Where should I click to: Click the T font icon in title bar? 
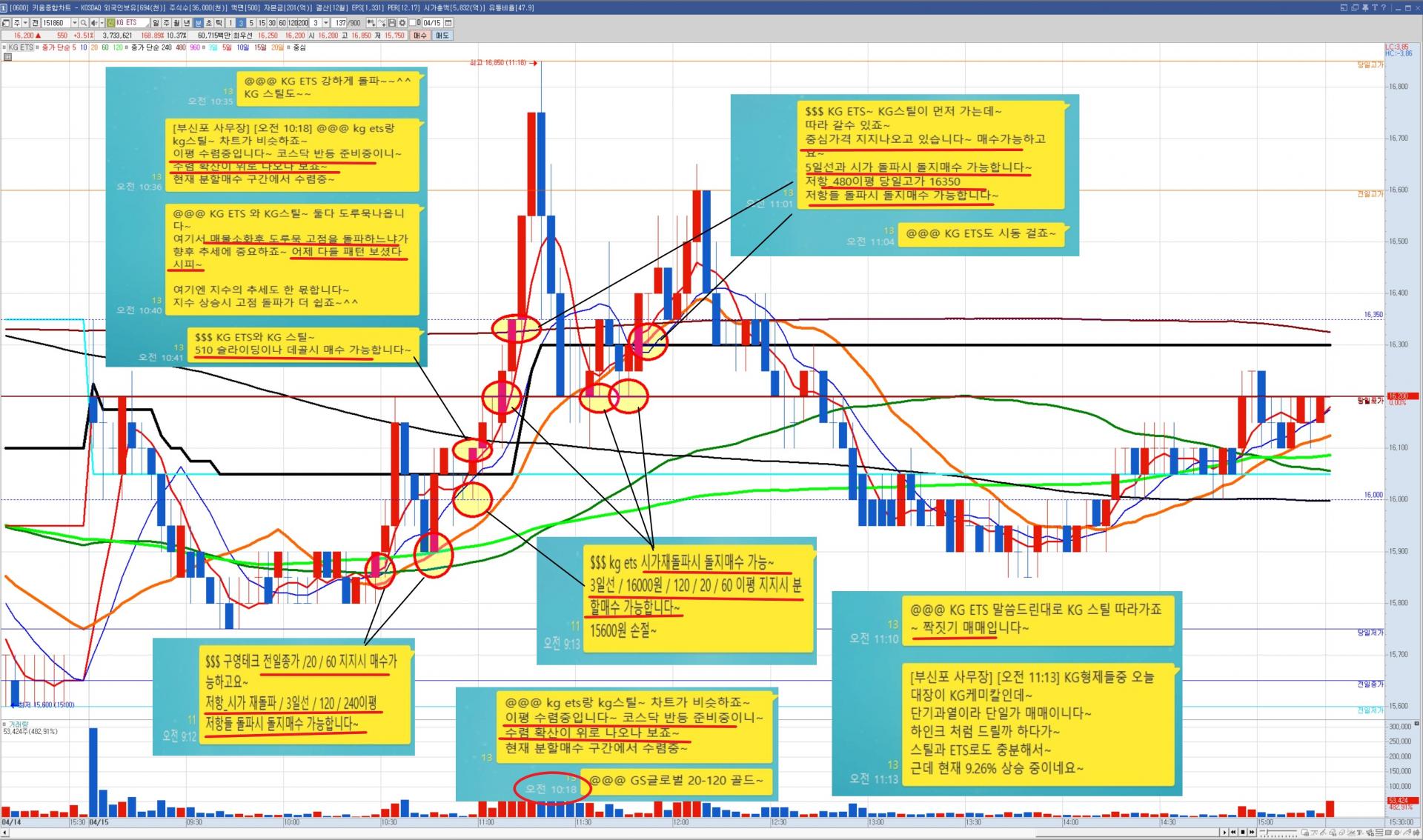[1375, 7]
